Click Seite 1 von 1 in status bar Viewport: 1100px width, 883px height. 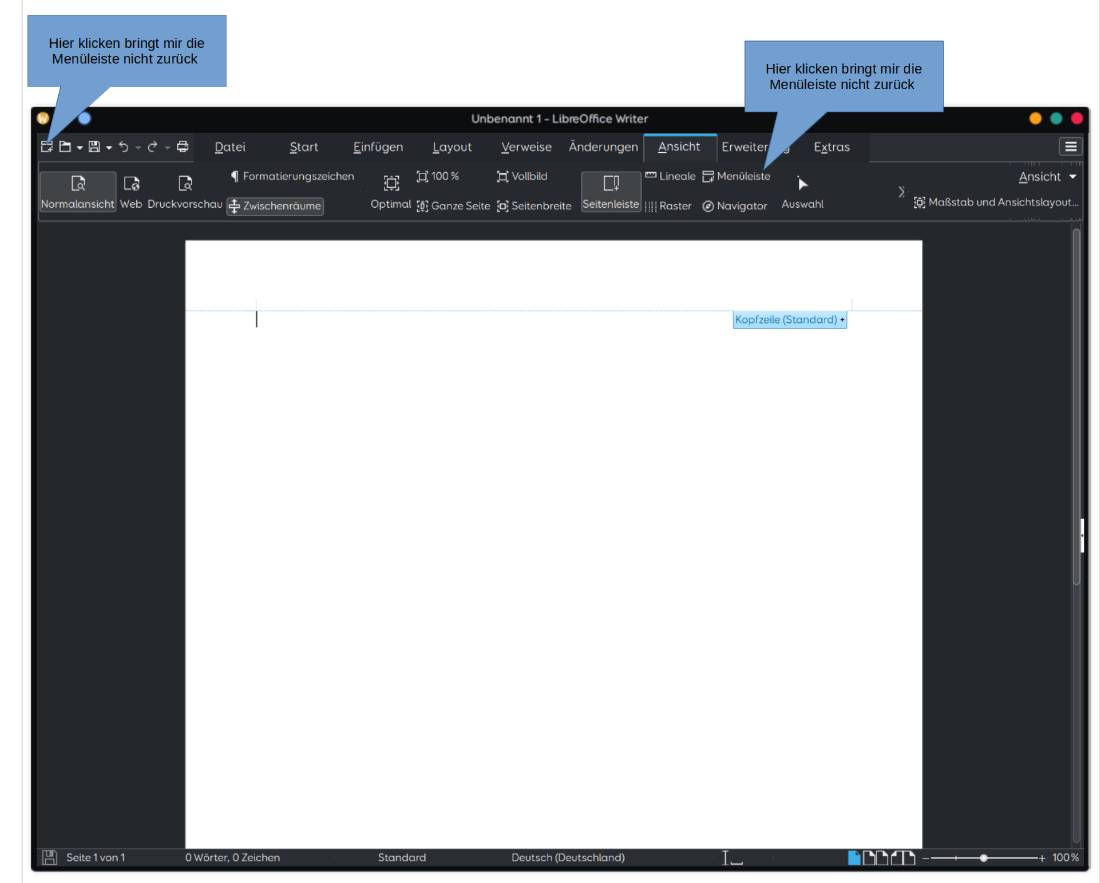point(95,858)
